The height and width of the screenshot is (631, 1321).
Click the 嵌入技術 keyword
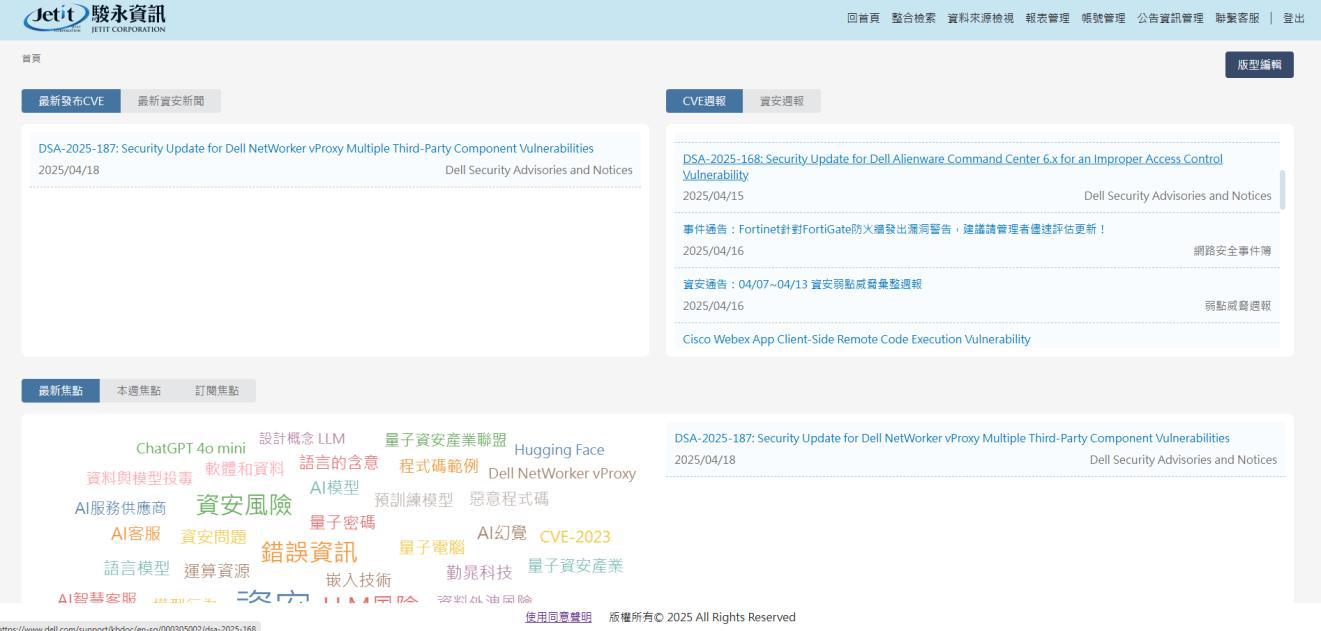point(359,580)
